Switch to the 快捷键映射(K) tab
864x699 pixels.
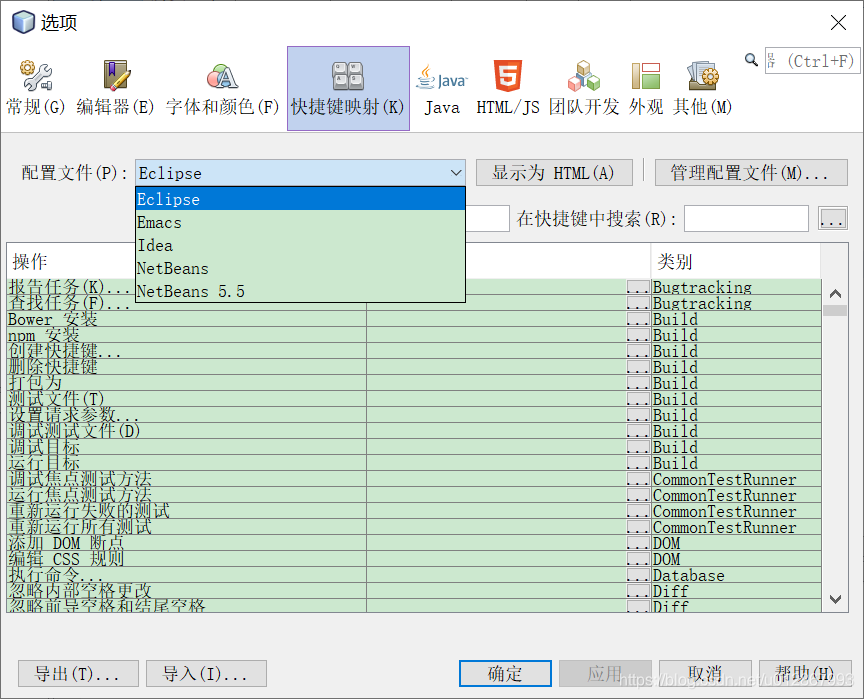347,75
